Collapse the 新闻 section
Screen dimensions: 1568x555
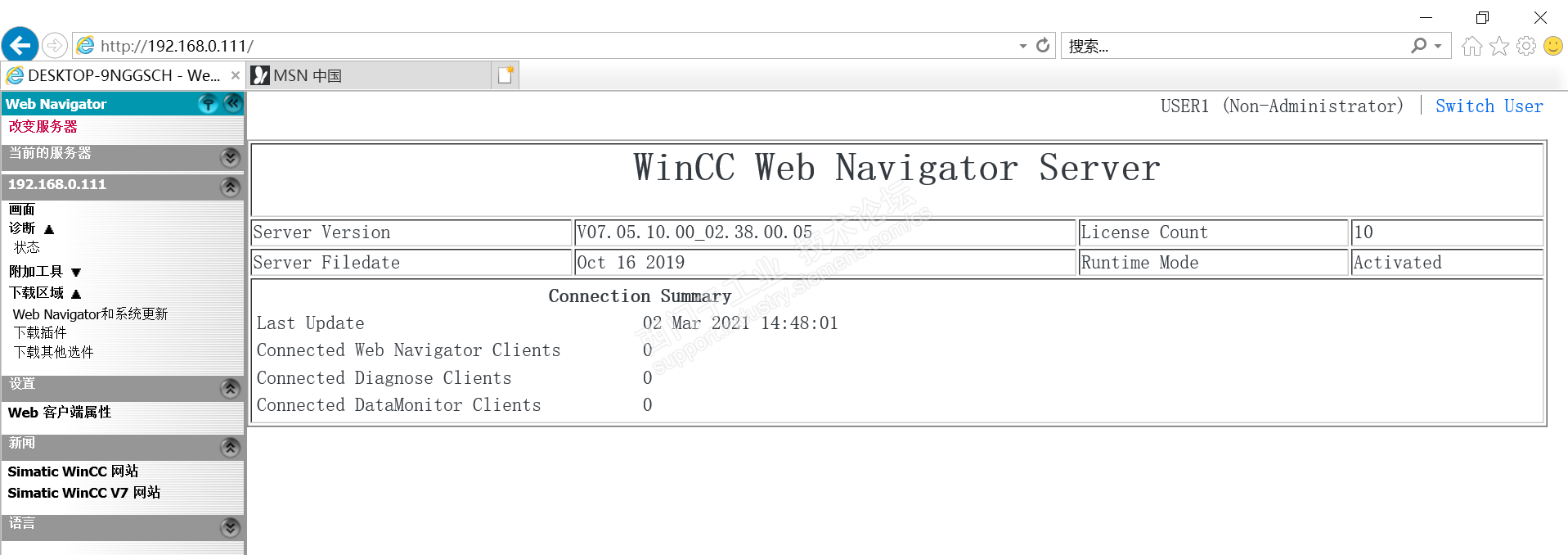(231, 447)
